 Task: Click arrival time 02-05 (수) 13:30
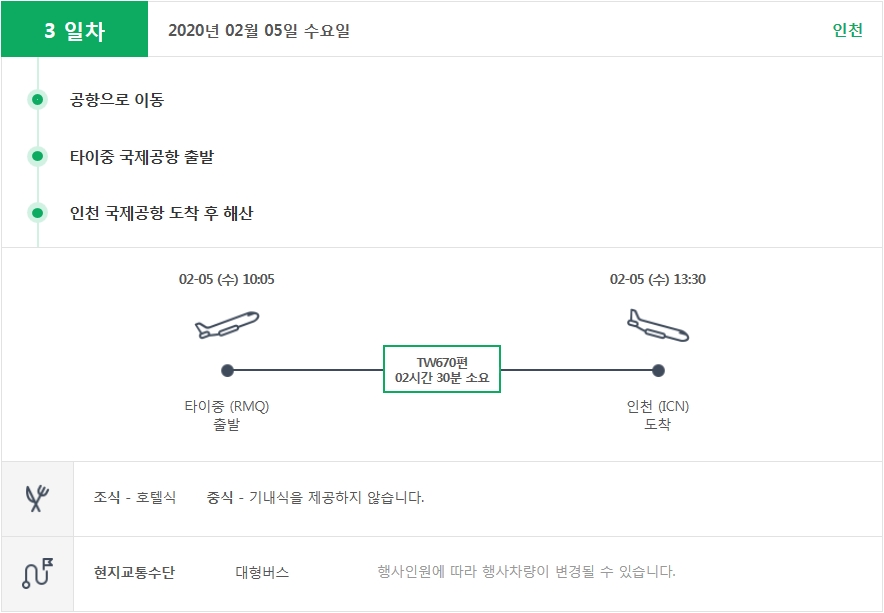tap(657, 279)
